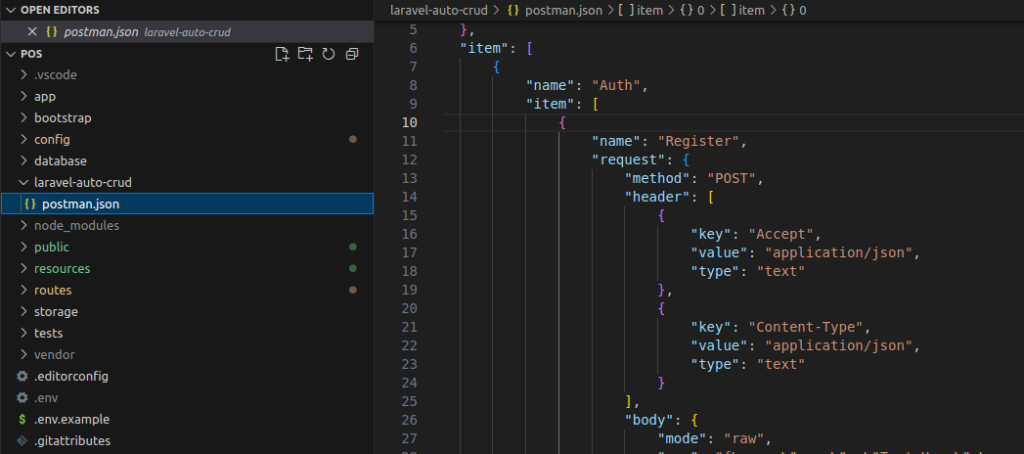Click the JSON braces icon beside postman.json in tree

[30, 204]
